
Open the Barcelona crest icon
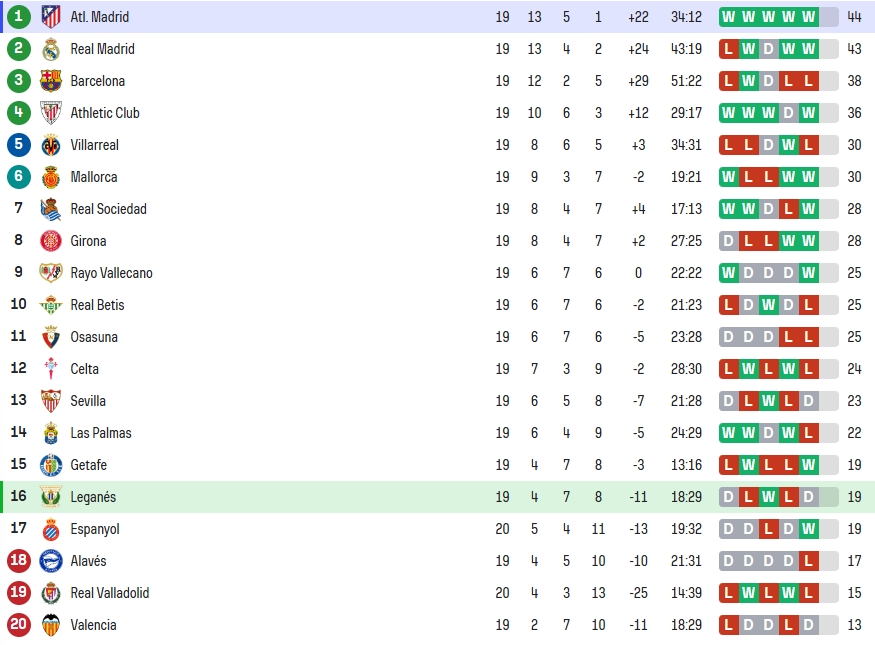(x=51, y=81)
